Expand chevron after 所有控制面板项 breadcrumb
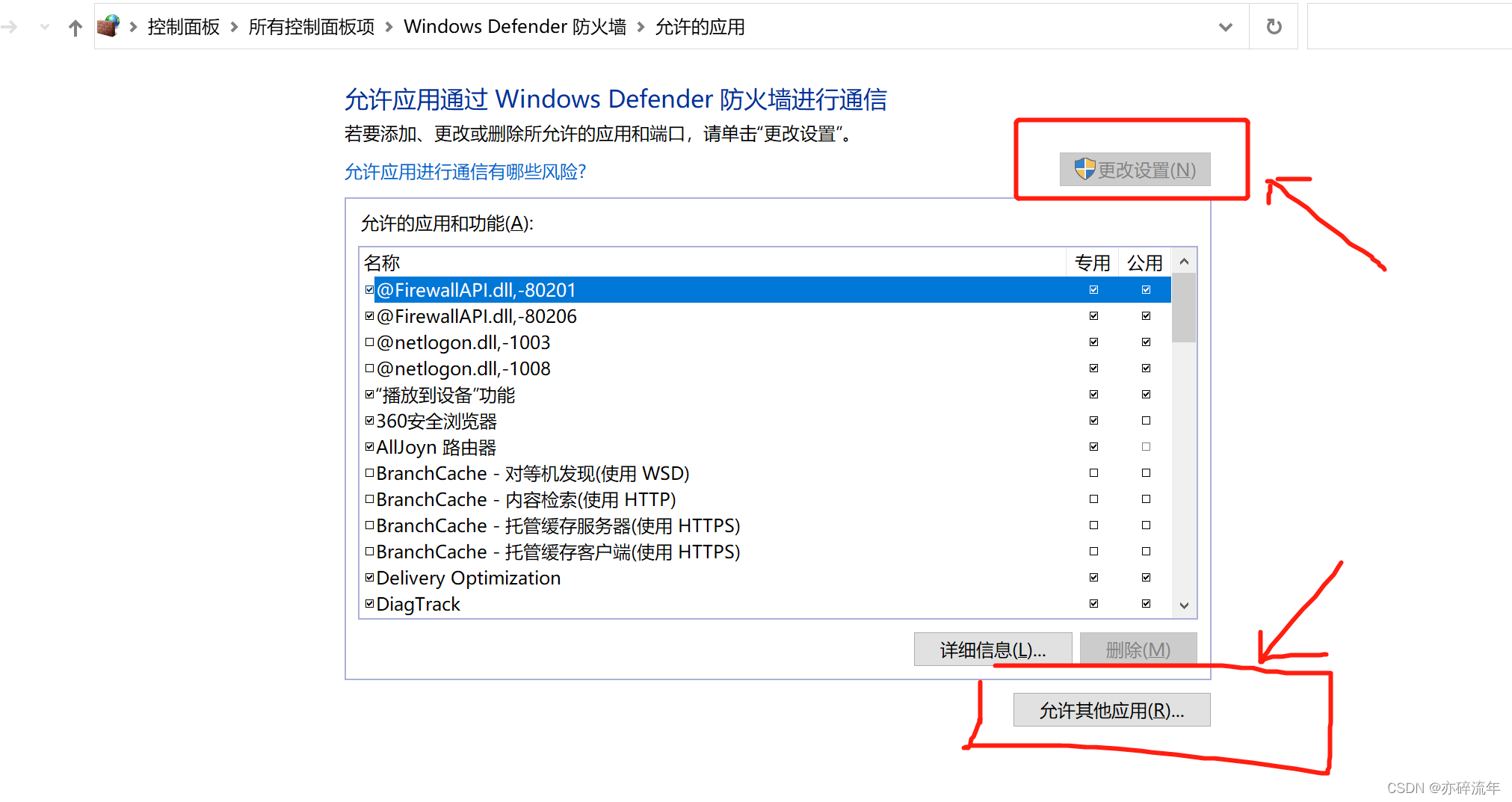 click(389, 27)
